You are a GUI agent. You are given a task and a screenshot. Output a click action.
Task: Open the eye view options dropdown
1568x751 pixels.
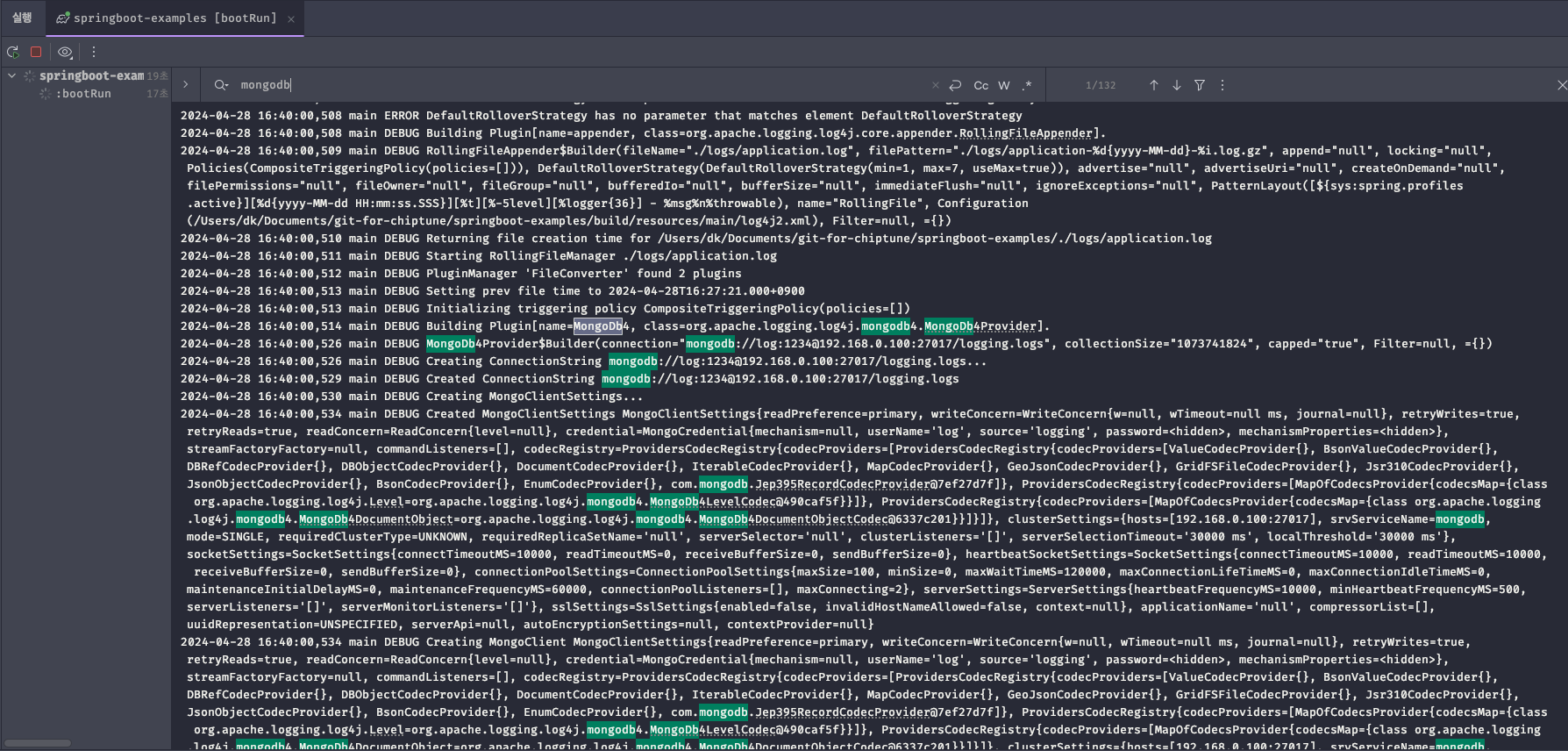pos(65,52)
